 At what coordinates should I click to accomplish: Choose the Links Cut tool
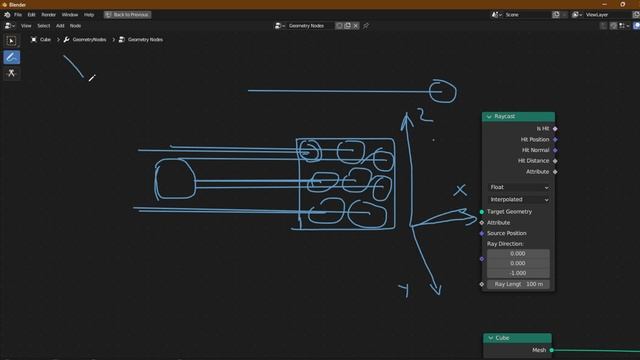(x=11, y=73)
